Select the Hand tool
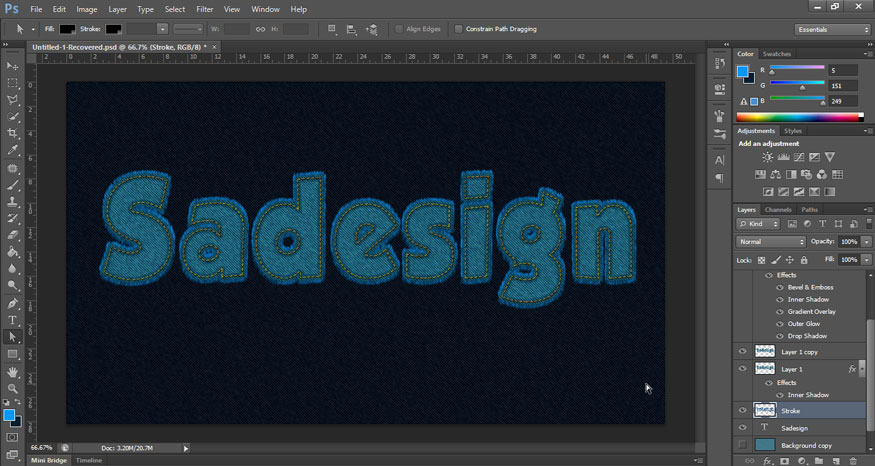Viewport: 875px width, 466px height. [x=12, y=372]
